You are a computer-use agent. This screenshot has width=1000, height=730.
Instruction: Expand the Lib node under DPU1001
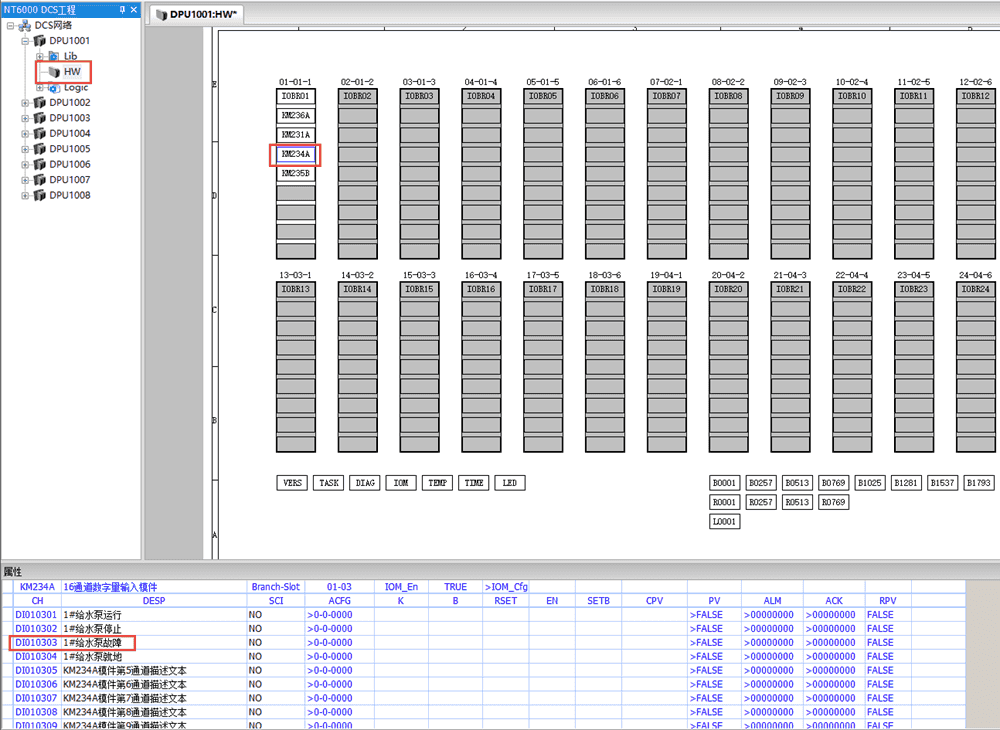[40, 56]
